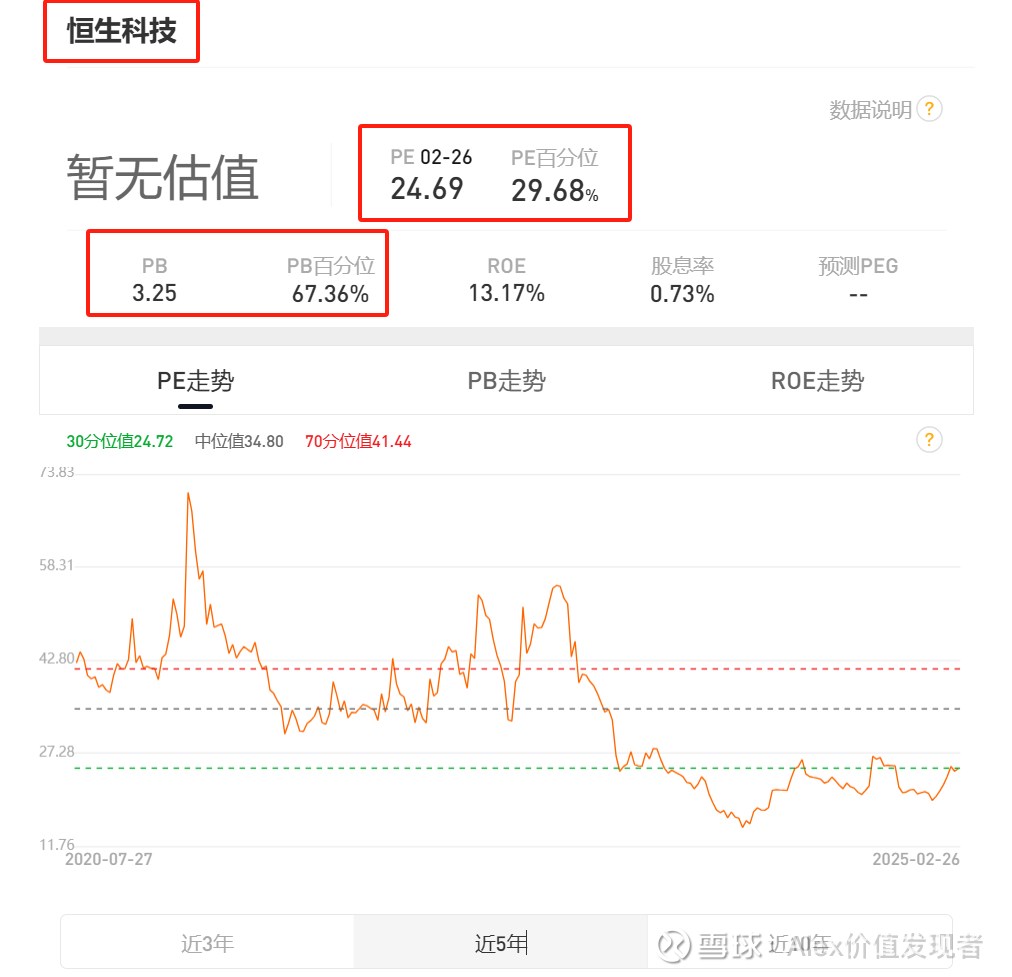Open the 数据说明 help question-mark icon
Viewport: 1012px width, 977px height.
(x=929, y=109)
